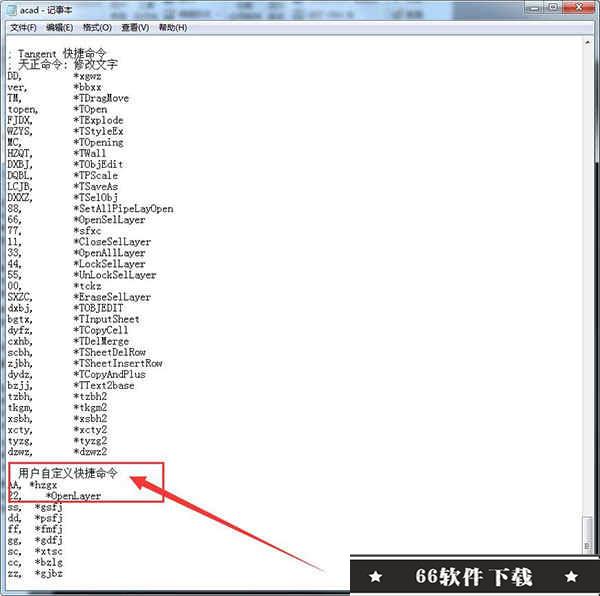Click the vertical scrollbar thumb
The image size is (600, 596).
click(x=587, y=535)
